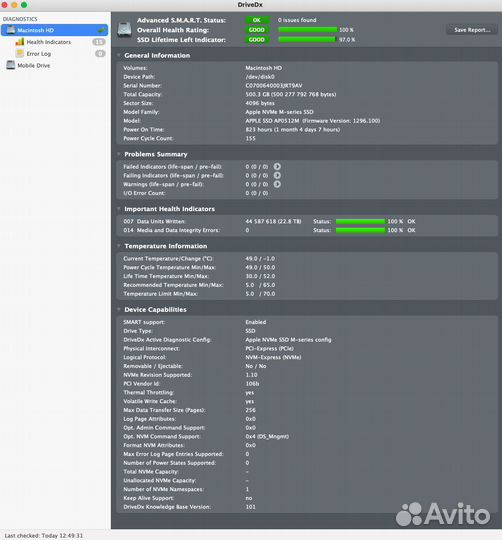Screen dimensions: 502x540
Task: Click the SSD Lifetime Left progress bar
Action: (x=307, y=40)
